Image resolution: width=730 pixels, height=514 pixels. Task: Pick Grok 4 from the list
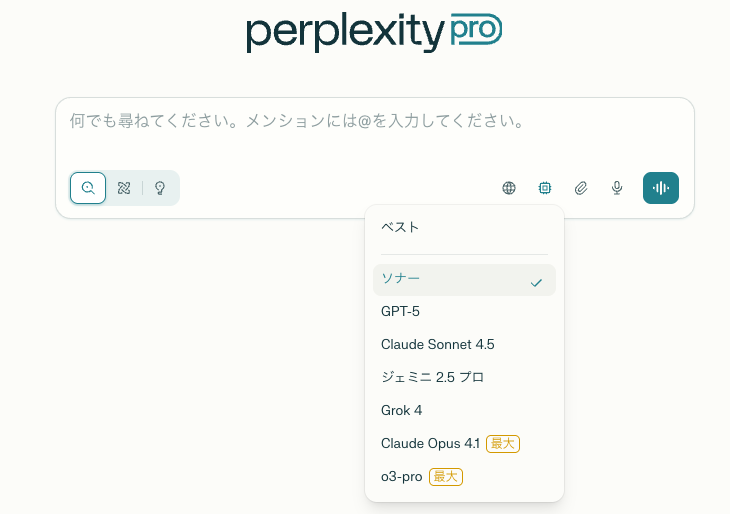coord(401,410)
